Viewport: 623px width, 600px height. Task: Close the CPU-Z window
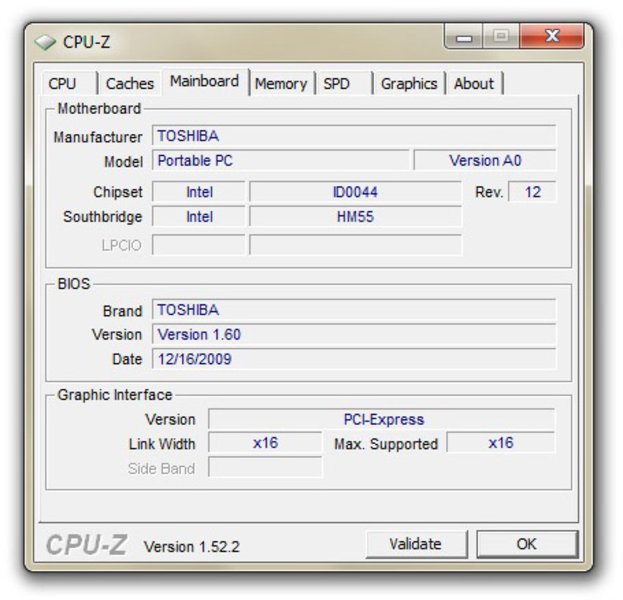tap(551, 36)
